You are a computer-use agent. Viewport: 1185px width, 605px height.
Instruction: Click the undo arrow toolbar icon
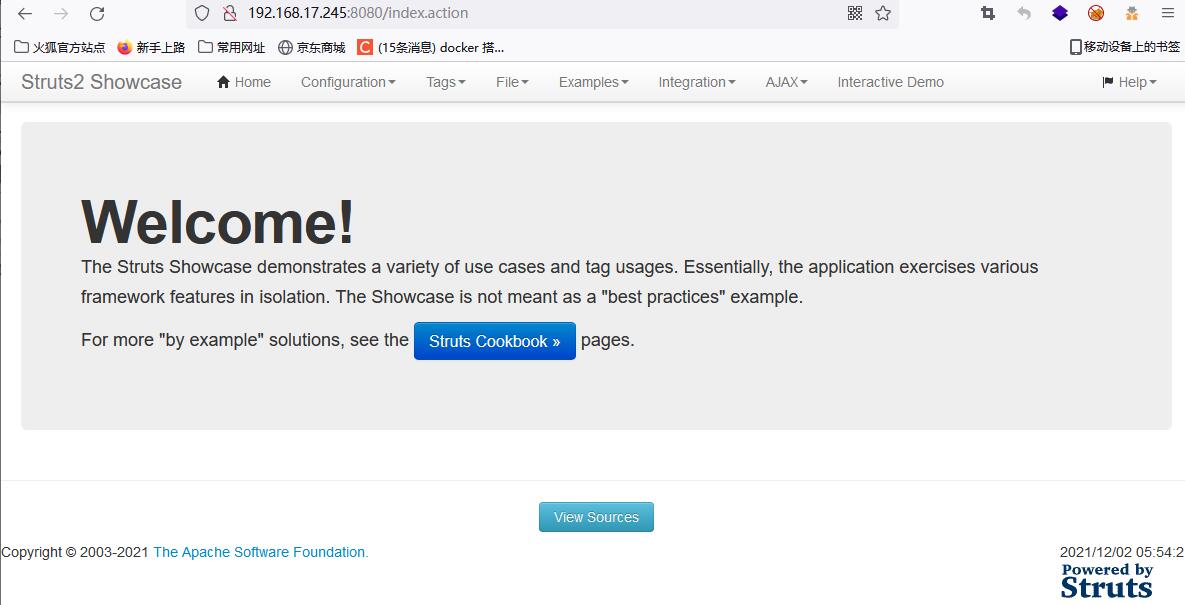1024,13
